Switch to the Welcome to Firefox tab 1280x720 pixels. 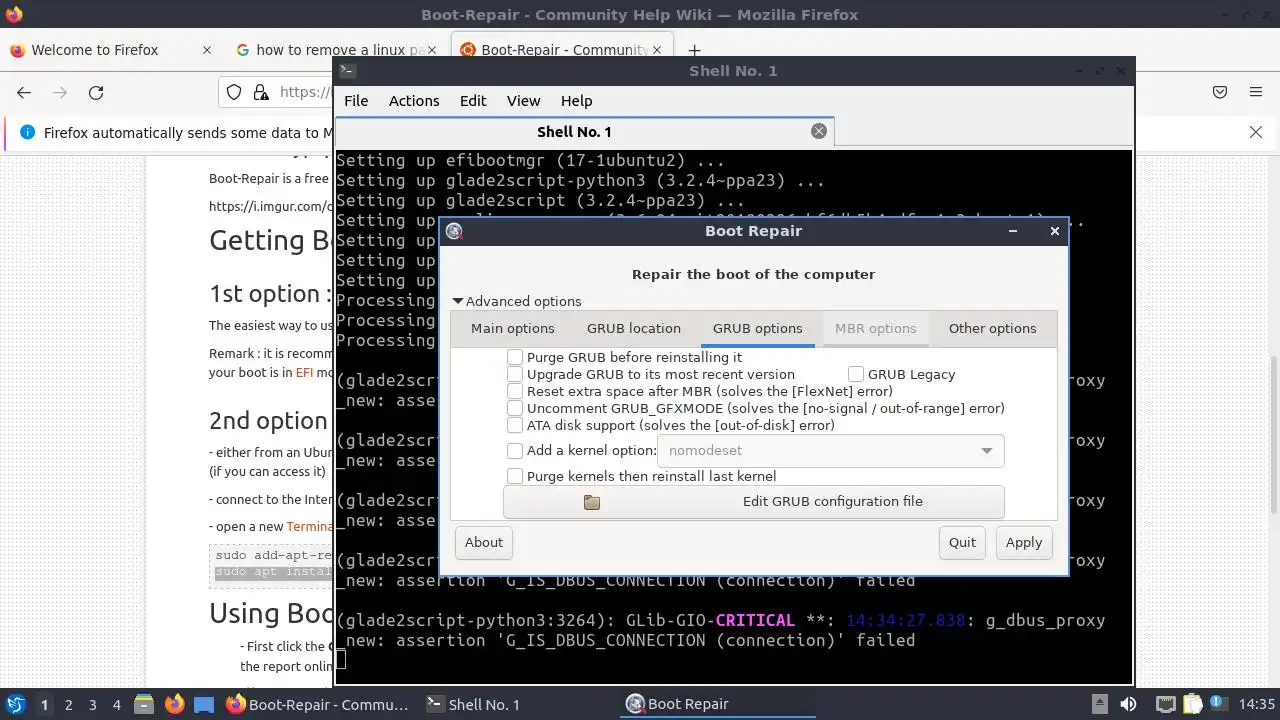[111, 50]
